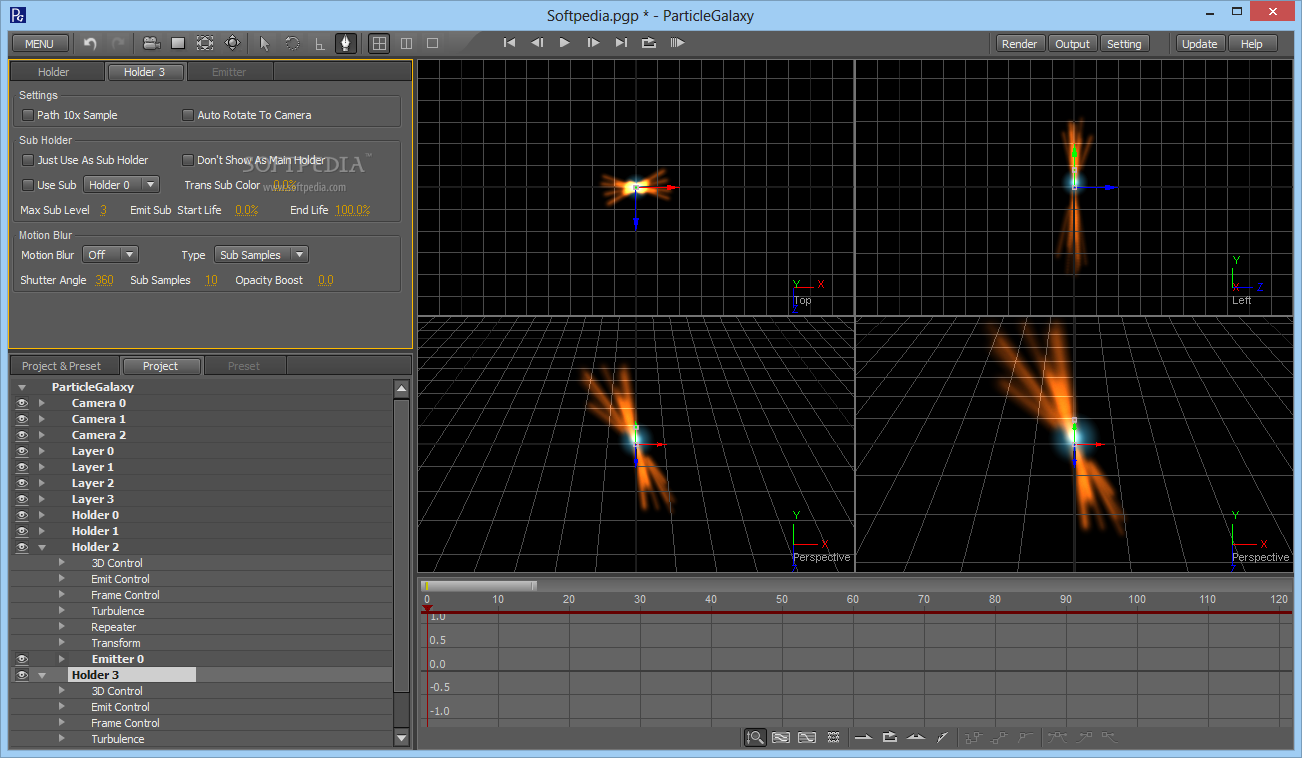Click the Render button

[1020, 44]
